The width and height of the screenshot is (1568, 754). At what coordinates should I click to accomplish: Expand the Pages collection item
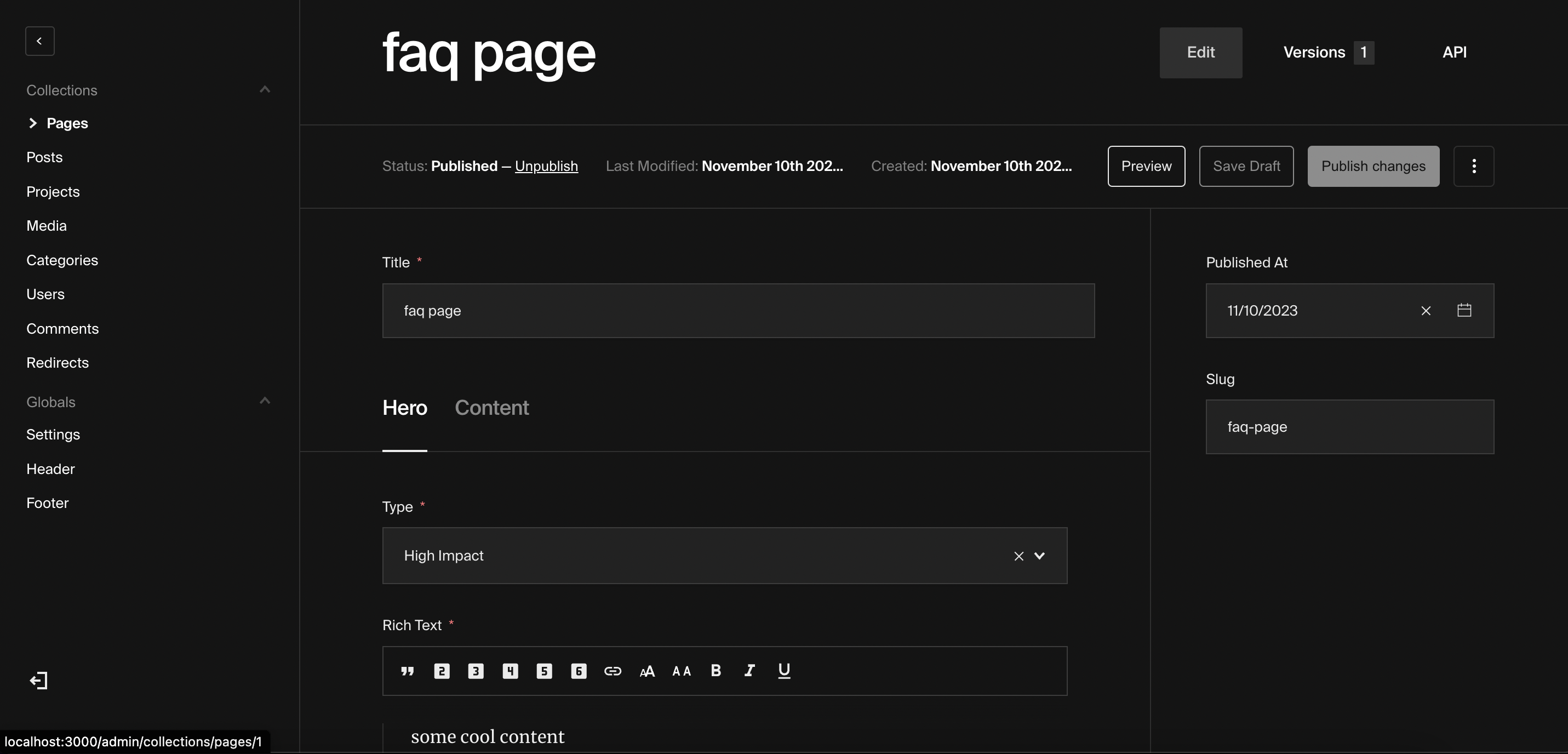pyautogui.click(x=32, y=122)
